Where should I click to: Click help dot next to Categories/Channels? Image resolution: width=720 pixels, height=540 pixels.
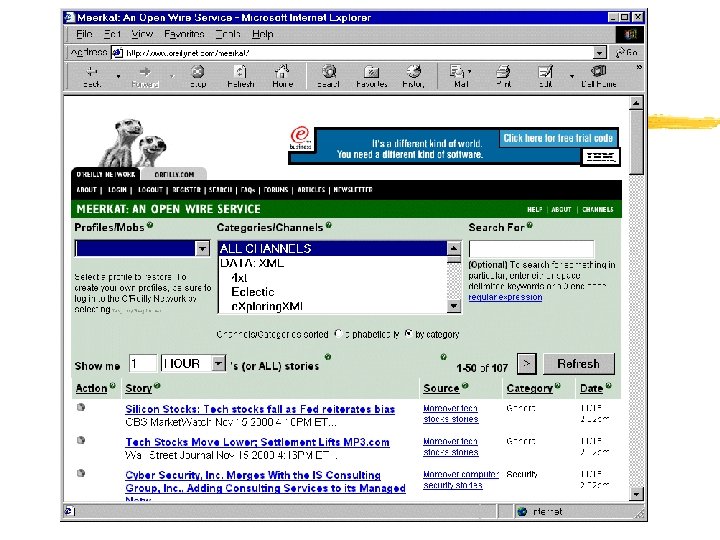point(328,225)
